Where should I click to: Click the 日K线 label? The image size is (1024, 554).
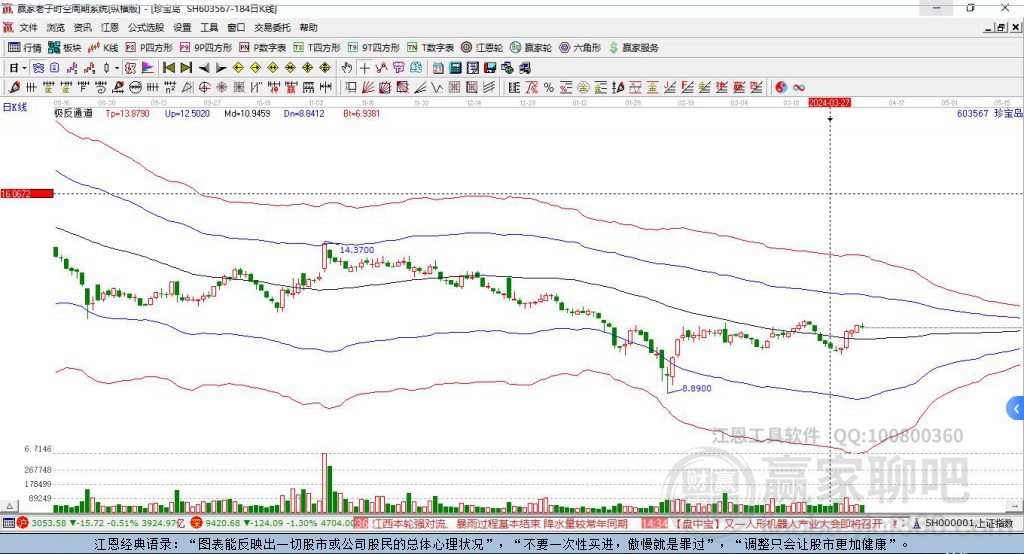coord(15,108)
